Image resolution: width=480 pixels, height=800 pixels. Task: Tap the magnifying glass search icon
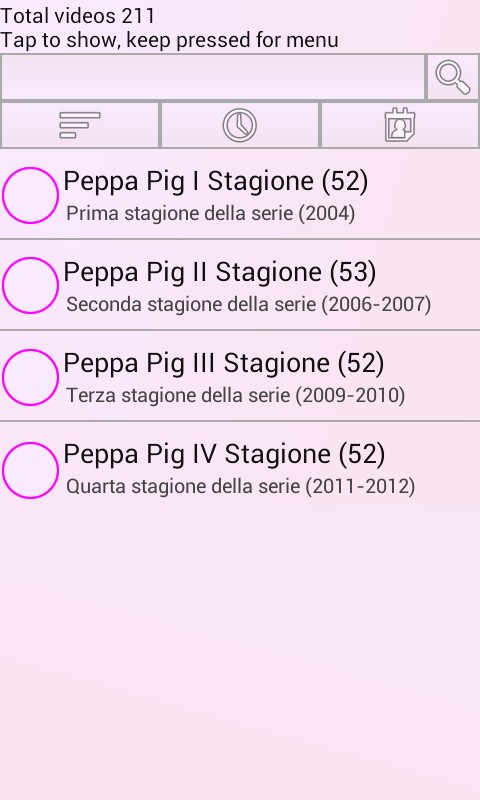coord(453,77)
